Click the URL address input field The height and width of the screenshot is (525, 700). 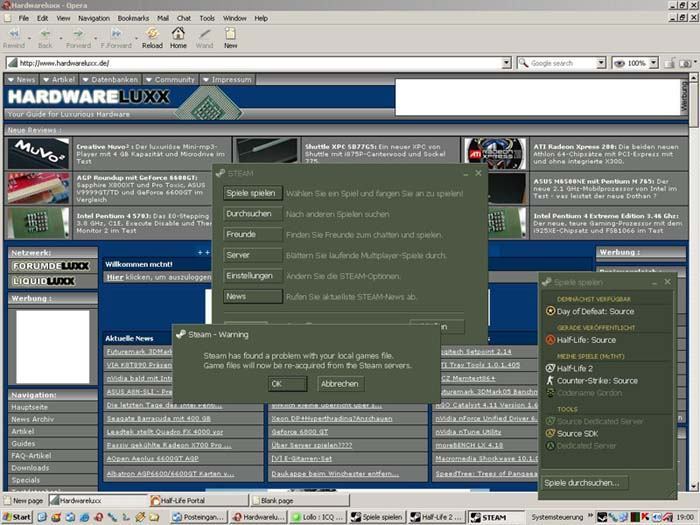click(x=259, y=63)
